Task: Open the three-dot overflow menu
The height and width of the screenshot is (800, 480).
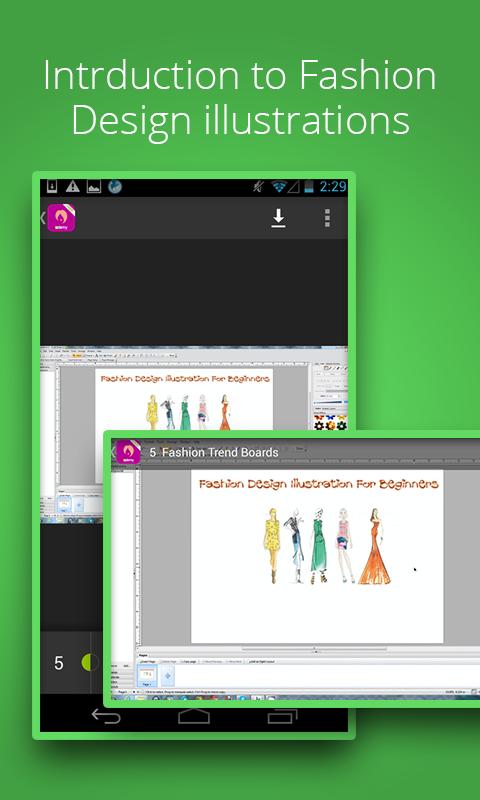Action: [327, 218]
